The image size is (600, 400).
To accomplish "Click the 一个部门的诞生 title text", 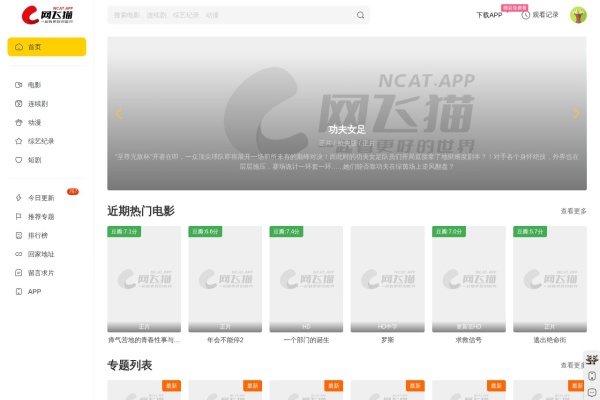I will pos(306,340).
